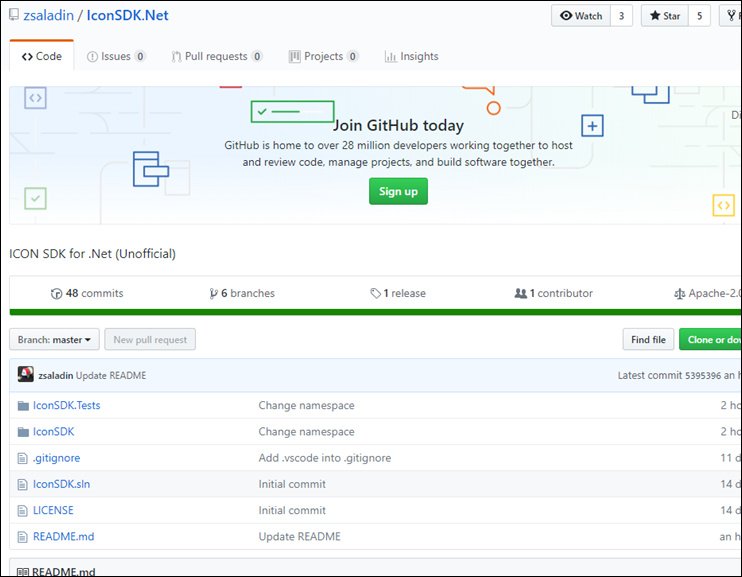Click the contributors people icon

pos(521,293)
